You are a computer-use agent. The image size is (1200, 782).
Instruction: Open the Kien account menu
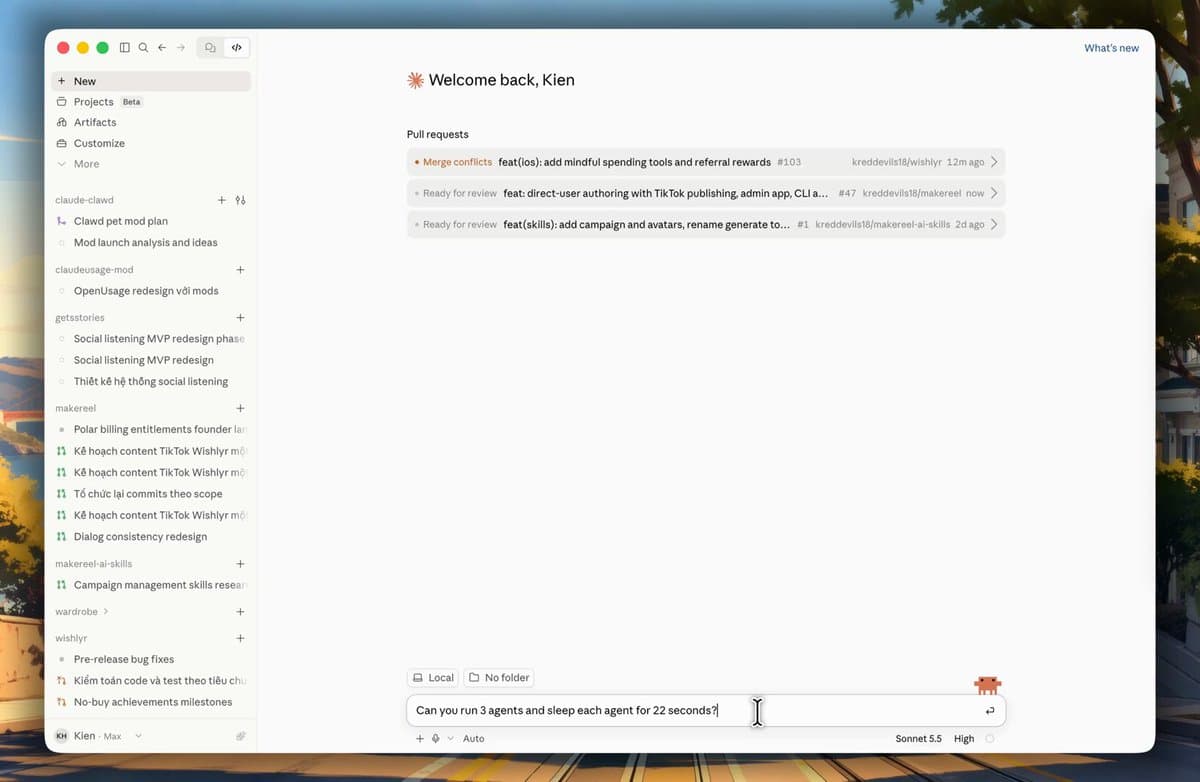click(x=98, y=736)
